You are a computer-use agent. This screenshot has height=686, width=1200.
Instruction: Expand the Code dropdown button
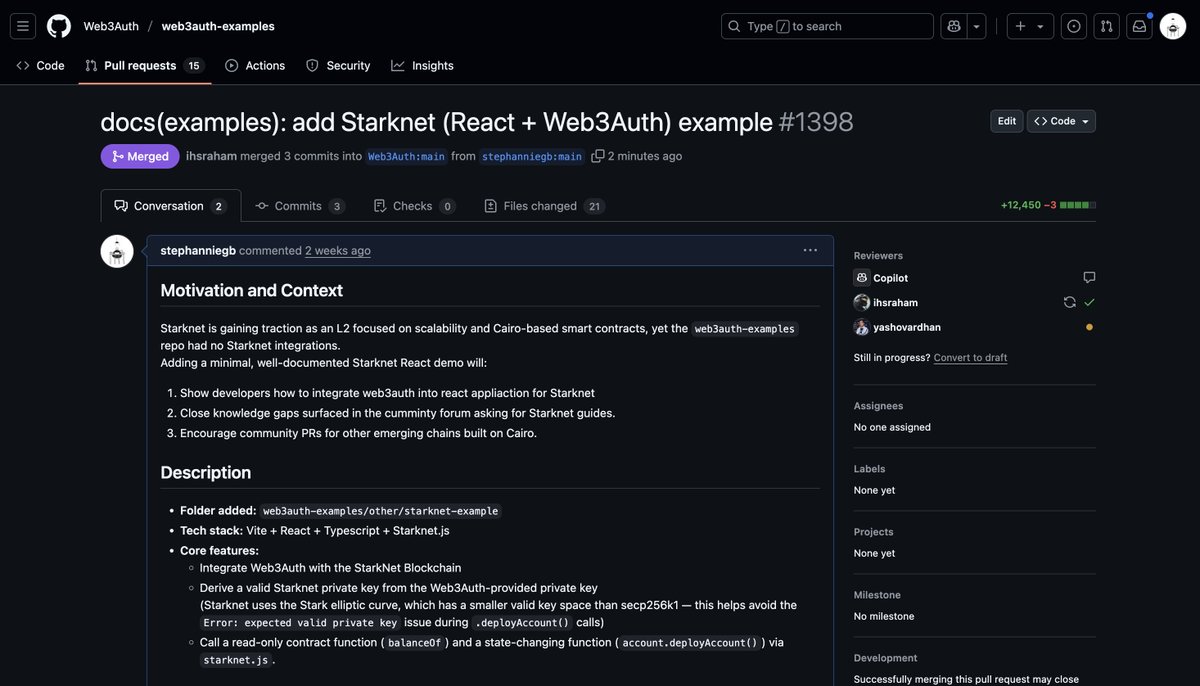(1062, 121)
